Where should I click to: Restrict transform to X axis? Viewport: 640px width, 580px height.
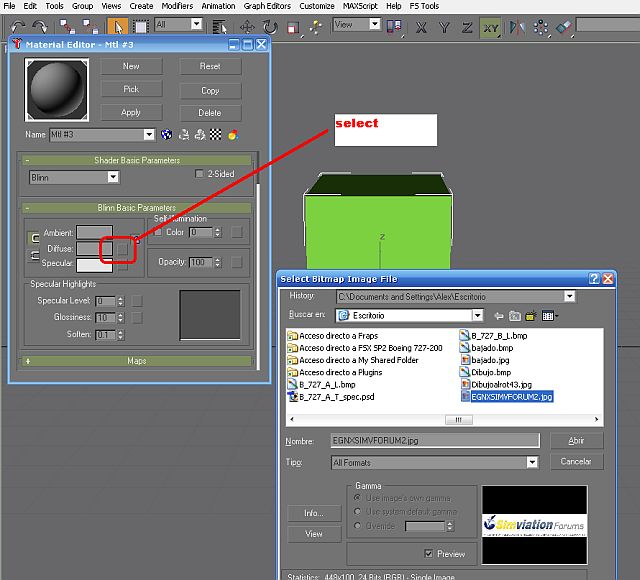click(421, 27)
